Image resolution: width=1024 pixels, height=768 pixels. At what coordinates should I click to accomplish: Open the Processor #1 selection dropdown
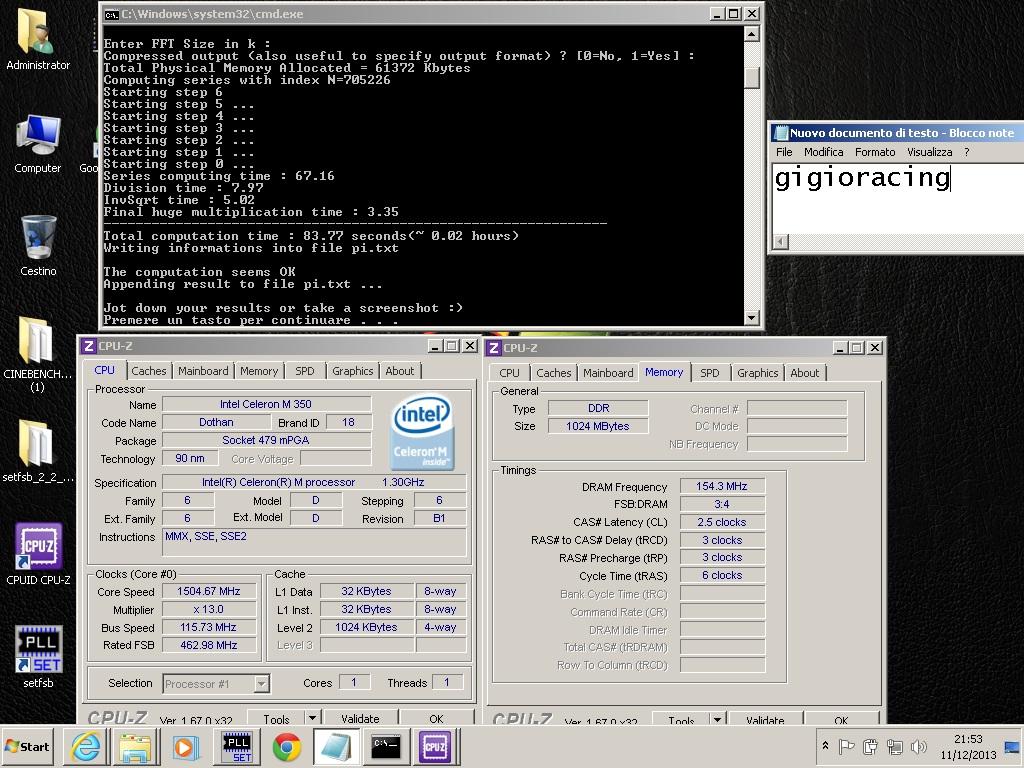[x=216, y=684]
